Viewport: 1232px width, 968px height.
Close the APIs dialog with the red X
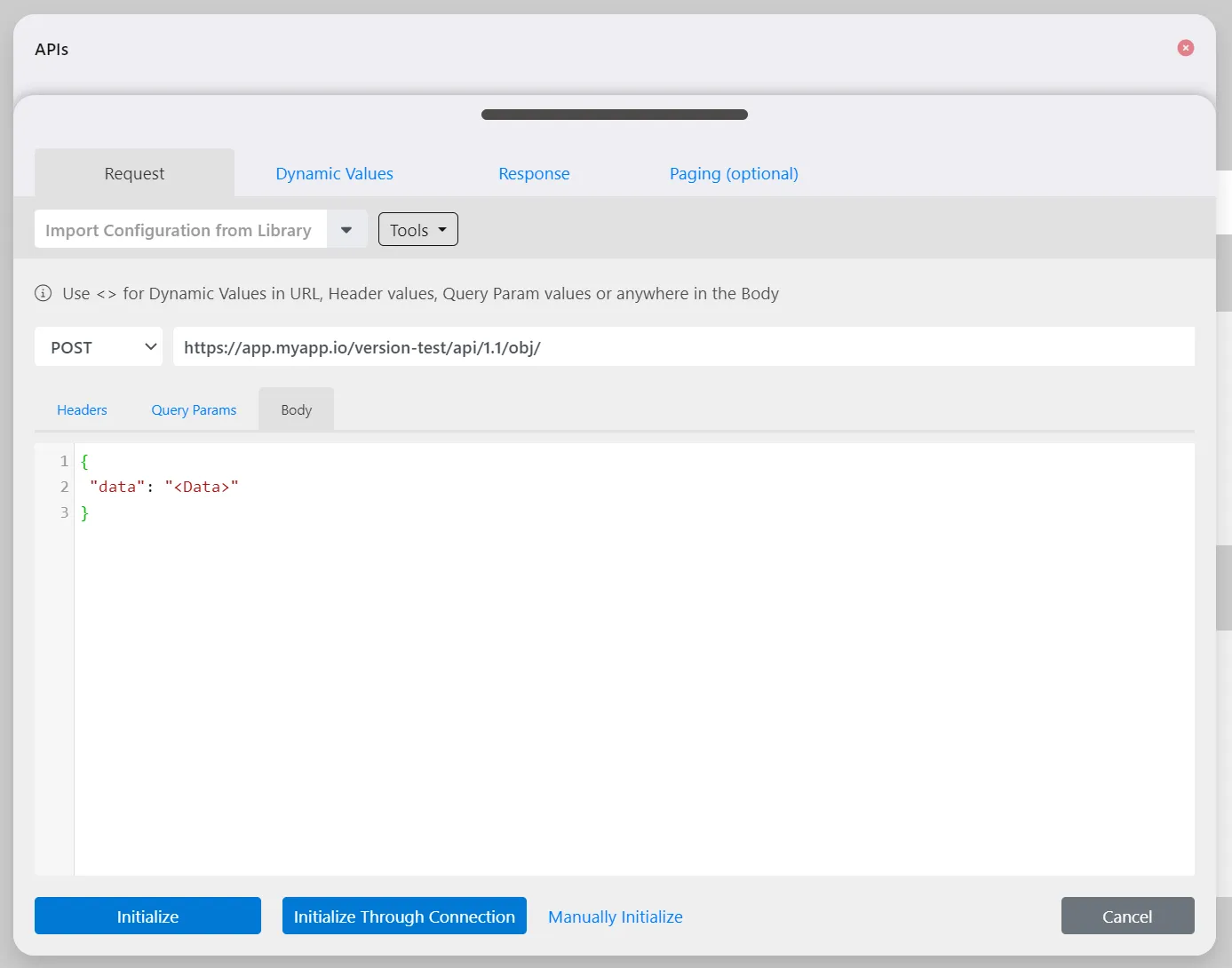point(1185,48)
